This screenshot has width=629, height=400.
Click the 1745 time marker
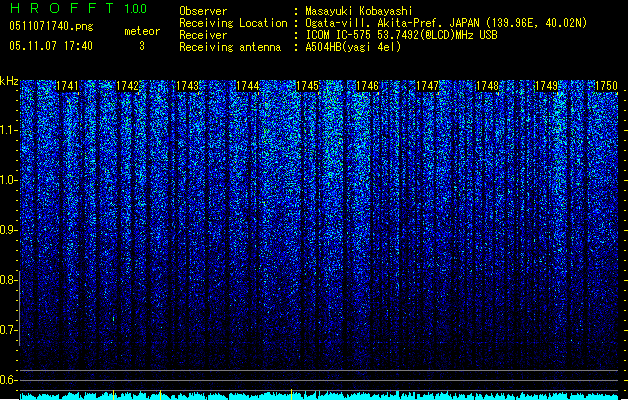coord(307,86)
